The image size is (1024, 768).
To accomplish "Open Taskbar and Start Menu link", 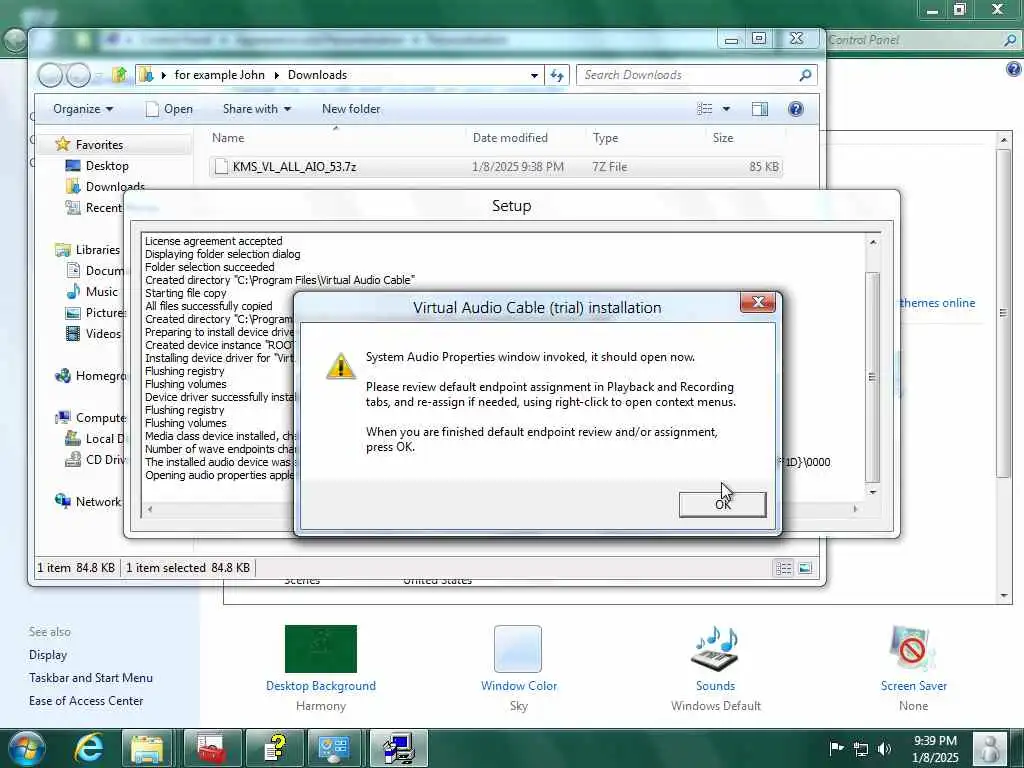I will pos(91,678).
